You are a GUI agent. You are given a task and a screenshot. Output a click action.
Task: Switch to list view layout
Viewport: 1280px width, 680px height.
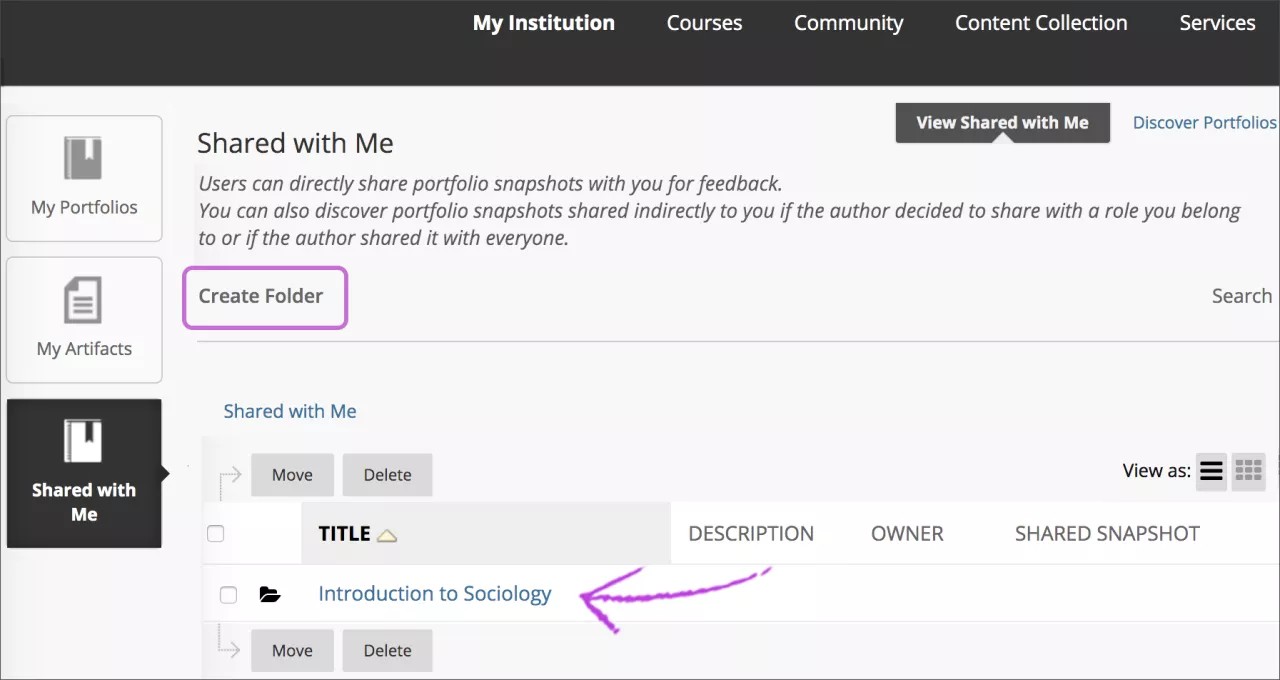coord(1210,471)
